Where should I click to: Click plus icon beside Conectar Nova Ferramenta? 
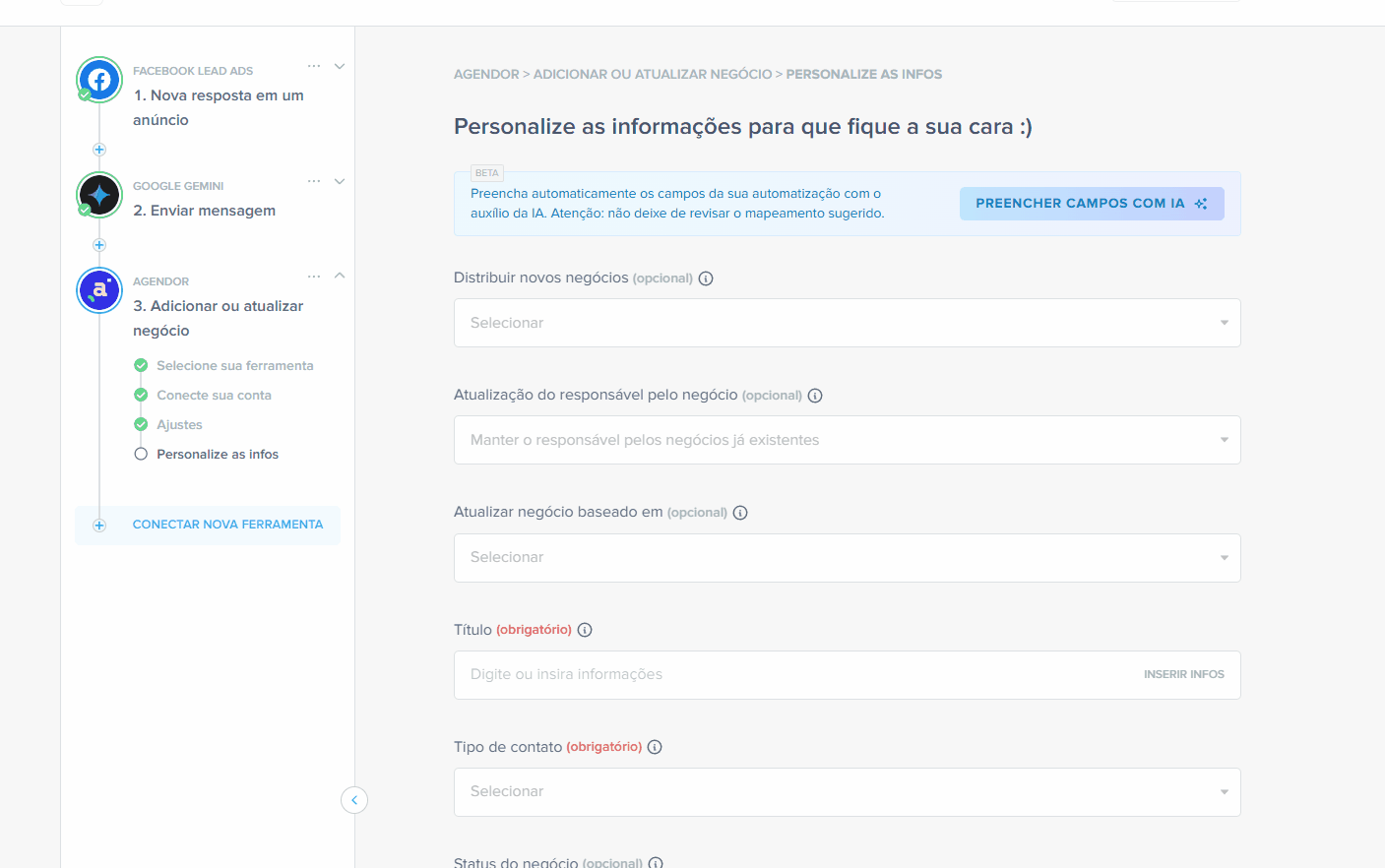(99, 526)
